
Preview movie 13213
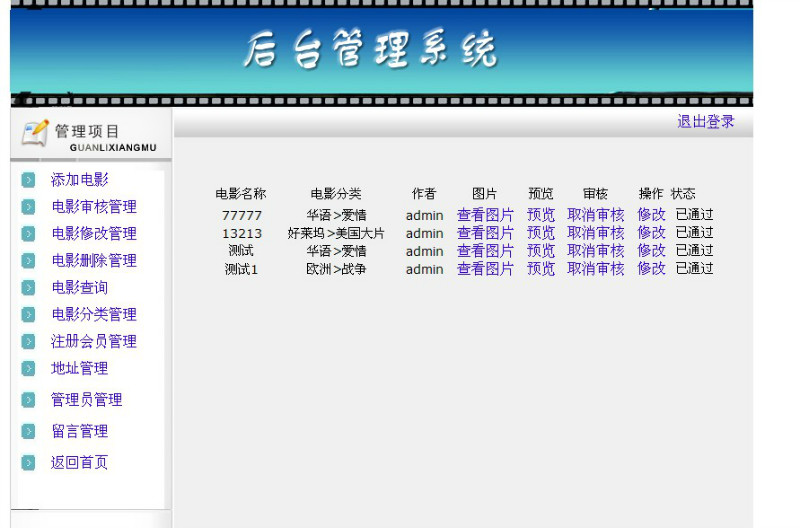[541, 233]
